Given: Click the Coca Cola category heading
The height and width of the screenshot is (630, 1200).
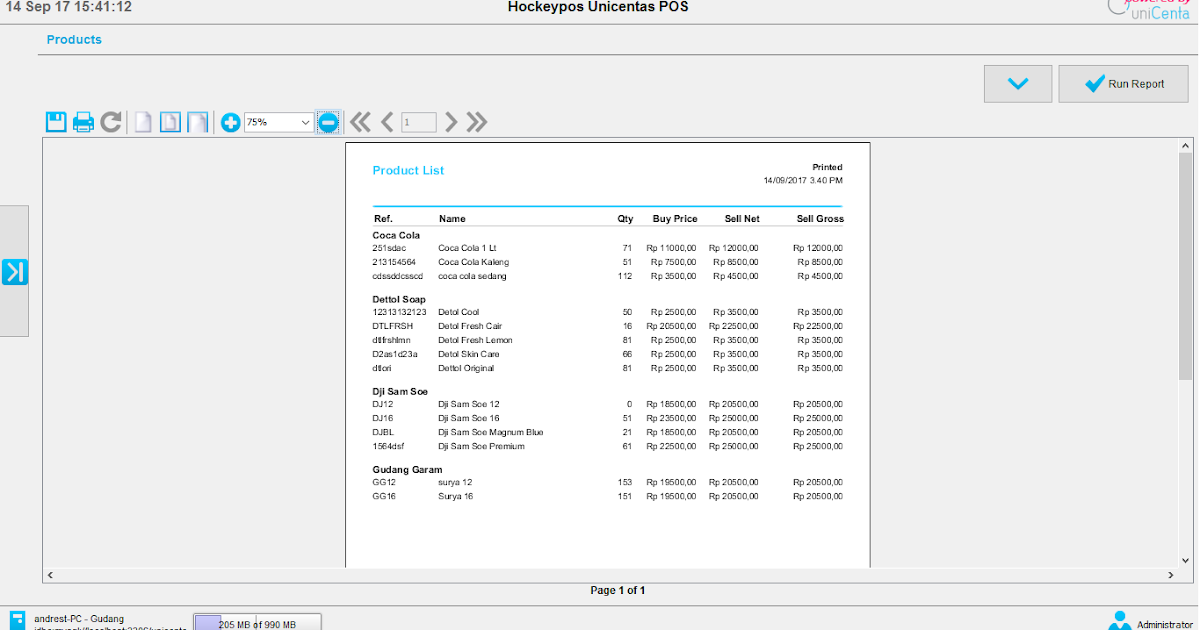Looking at the screenshot, I should point(396,236).
